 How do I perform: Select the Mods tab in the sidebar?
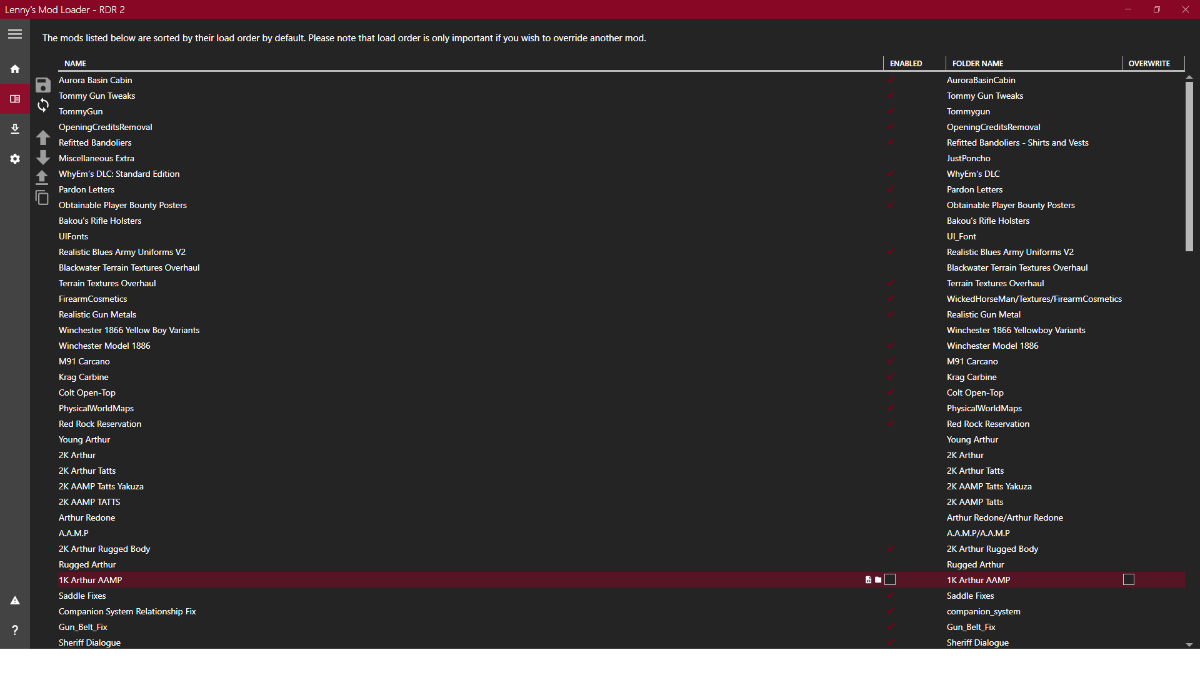(15, 99)
